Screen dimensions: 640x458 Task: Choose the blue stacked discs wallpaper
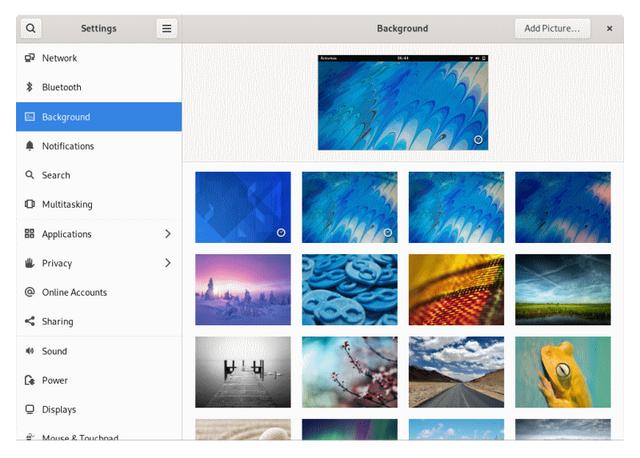(349, 290)
